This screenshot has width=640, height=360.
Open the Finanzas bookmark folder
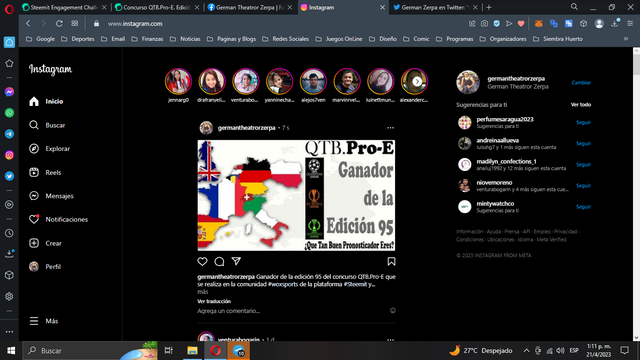147,39
